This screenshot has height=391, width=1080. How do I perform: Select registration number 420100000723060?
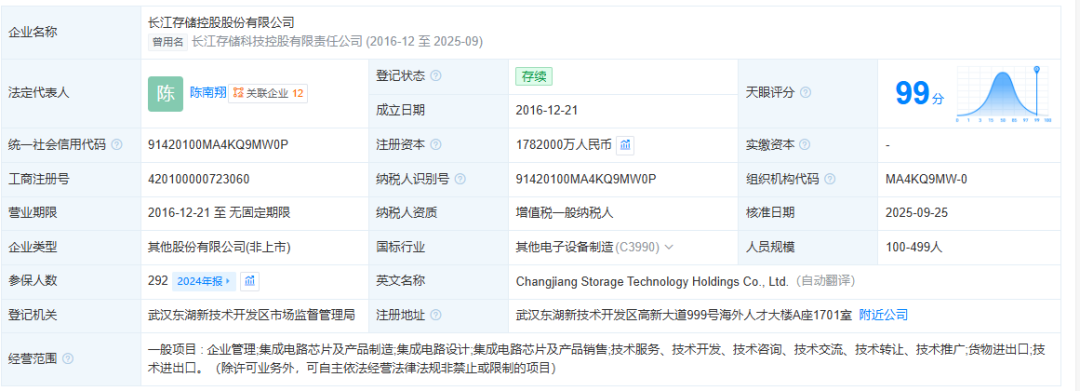click(x=198, y=179)
